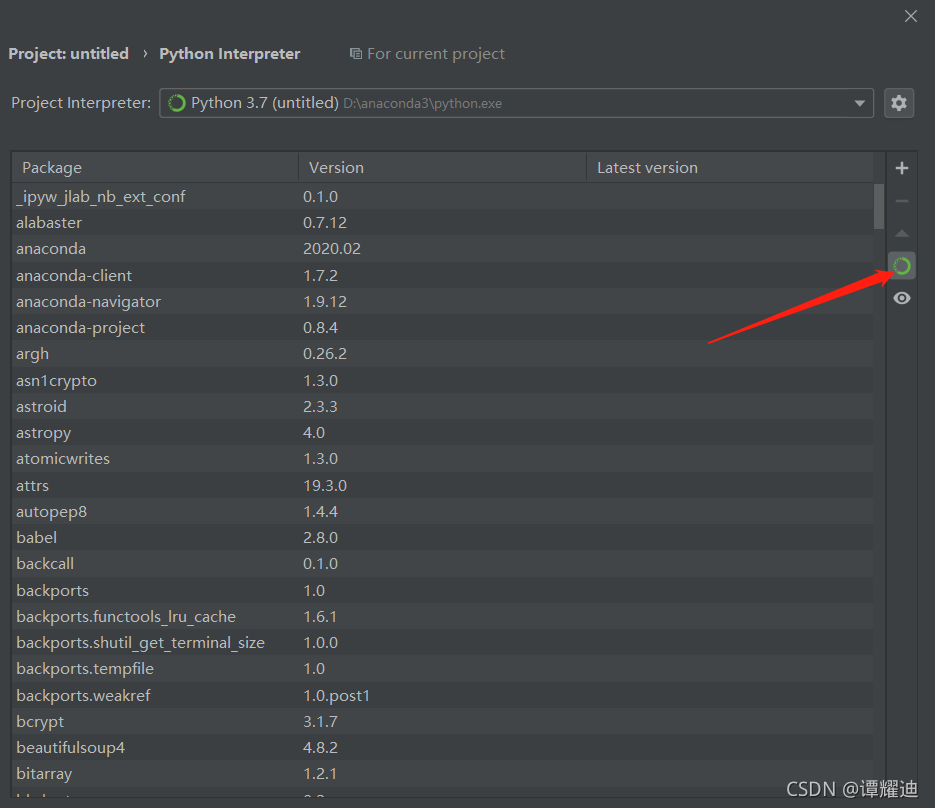Click version 1.7.2 of anaconda-client
Screen dimensions: 935x808
(320, 275)
